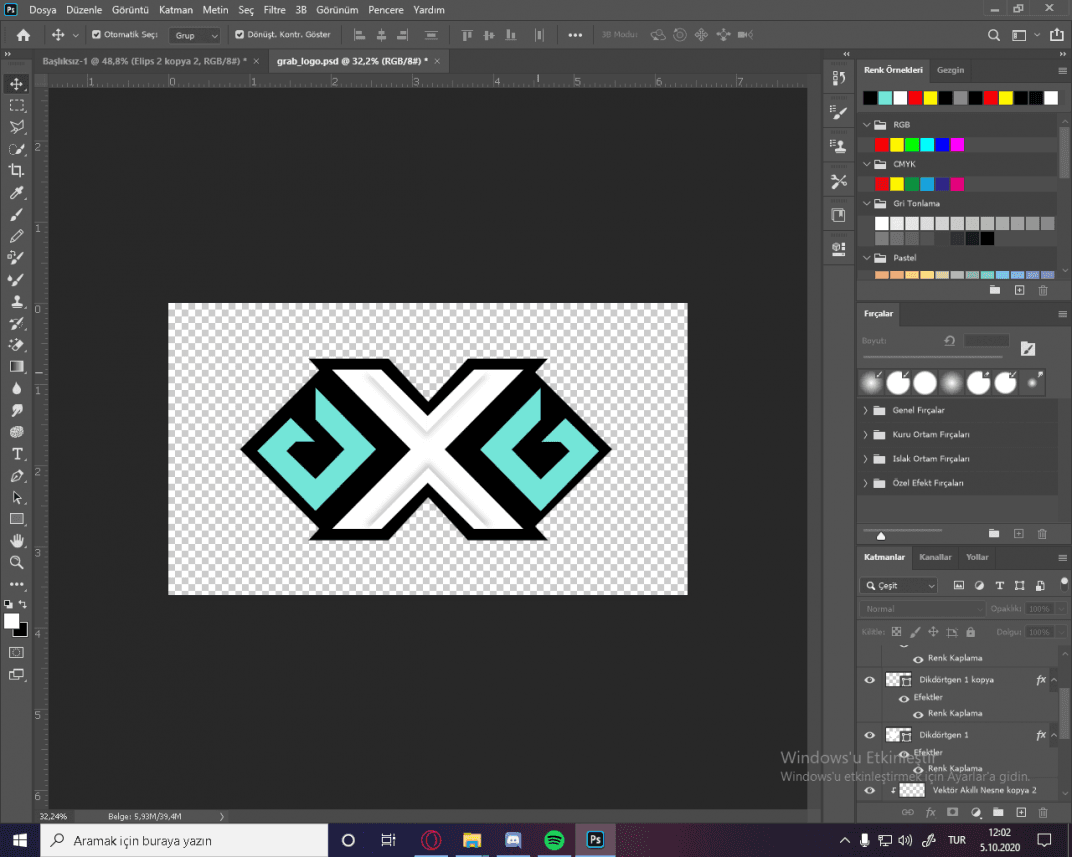This screenshot has width=1072, height=857.
Task: Choose the Eyedropper tool
Action: click(16, 192)
